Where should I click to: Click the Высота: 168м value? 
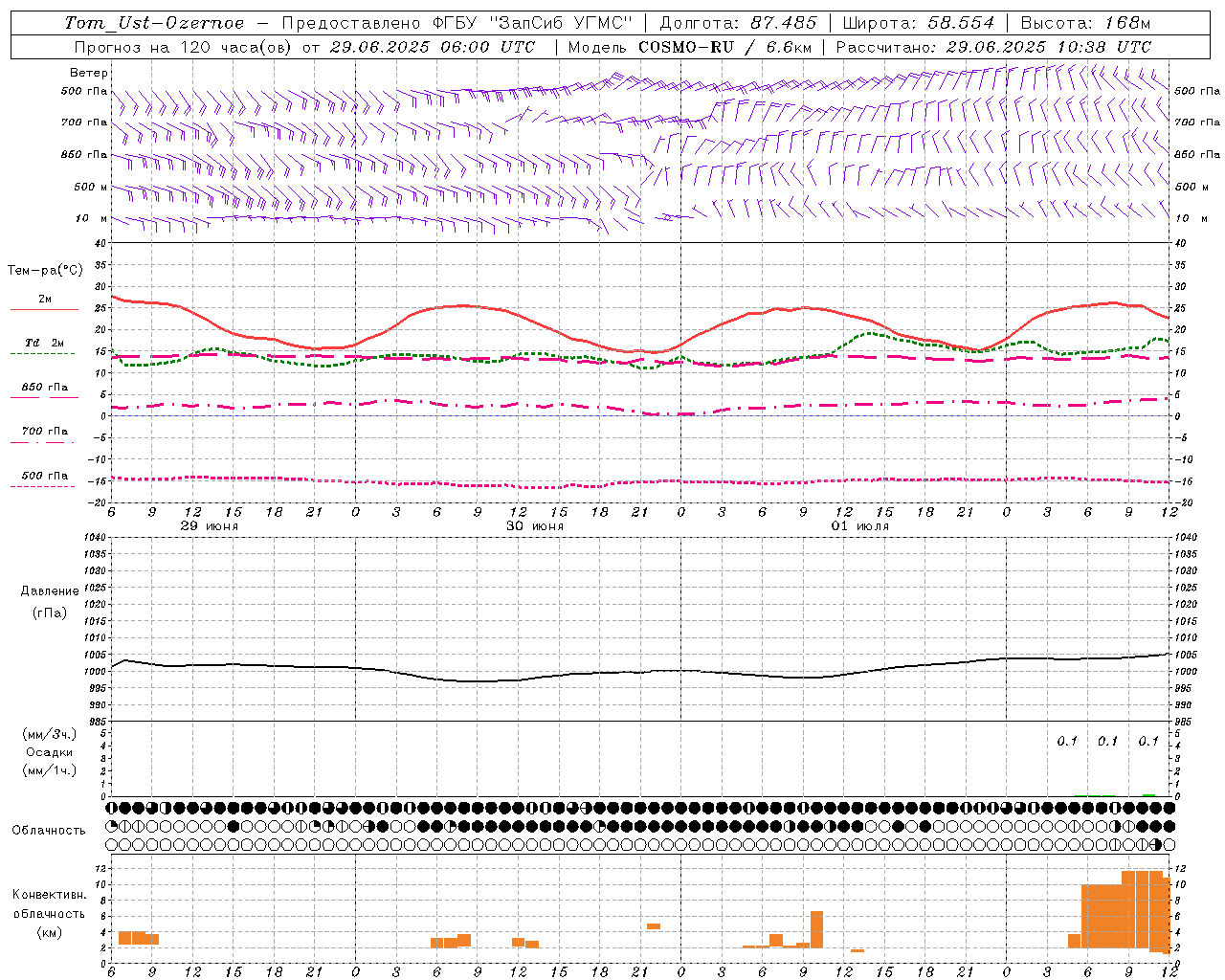(x=1085, y=23)
